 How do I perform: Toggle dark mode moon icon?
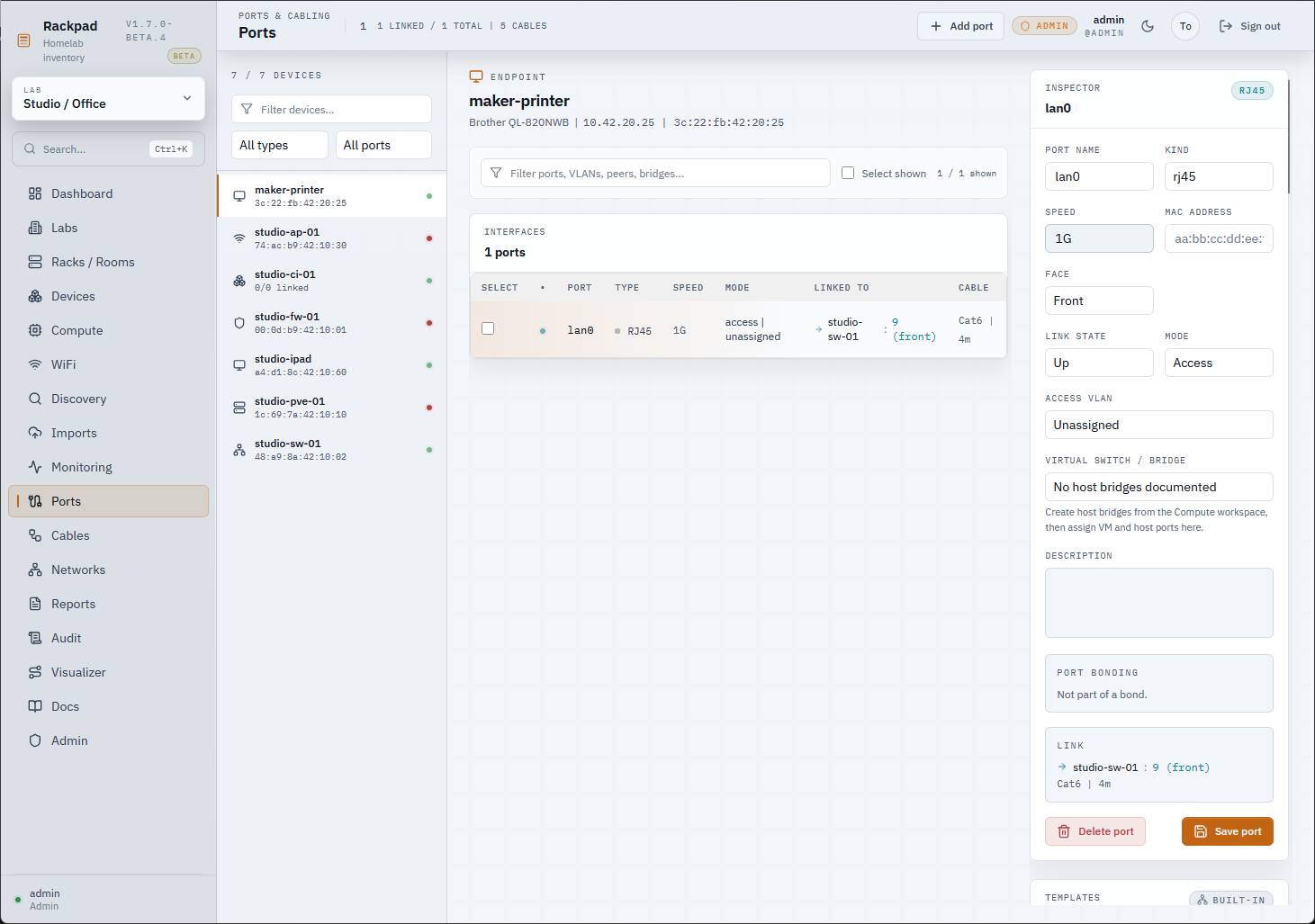click(x=1148, y=26)
